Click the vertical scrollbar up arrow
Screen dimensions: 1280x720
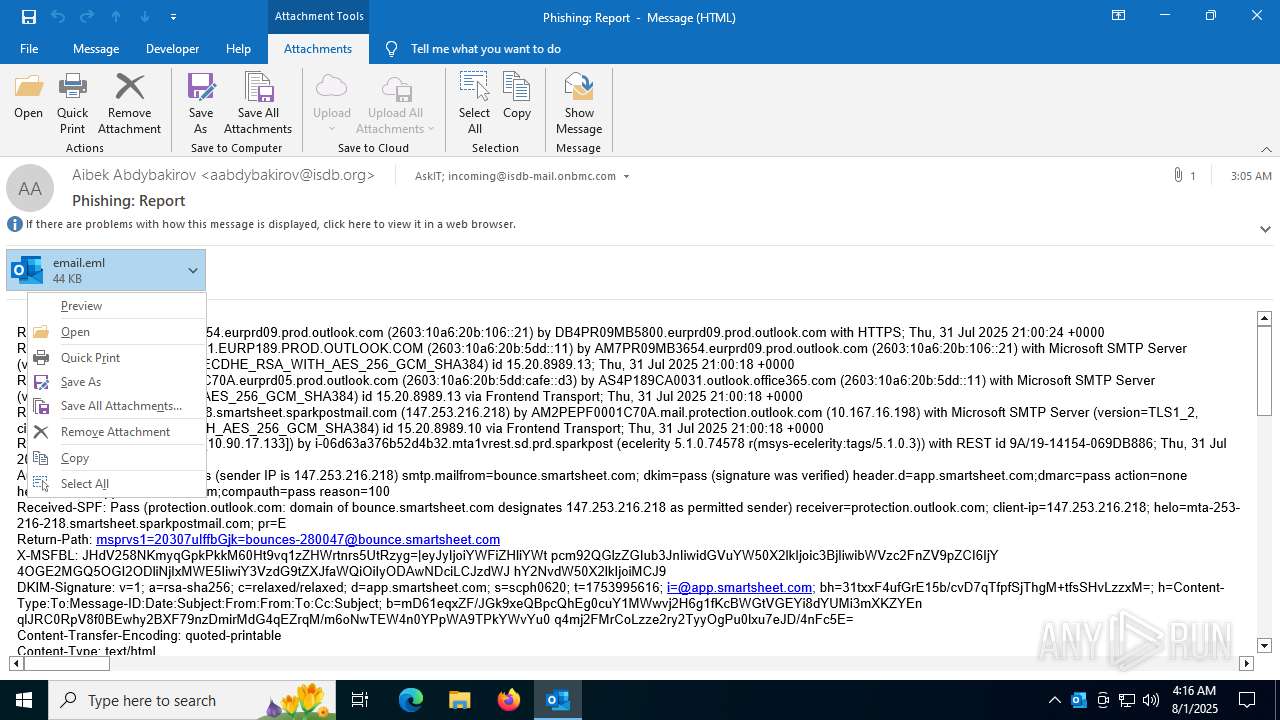click(1264, 319)
